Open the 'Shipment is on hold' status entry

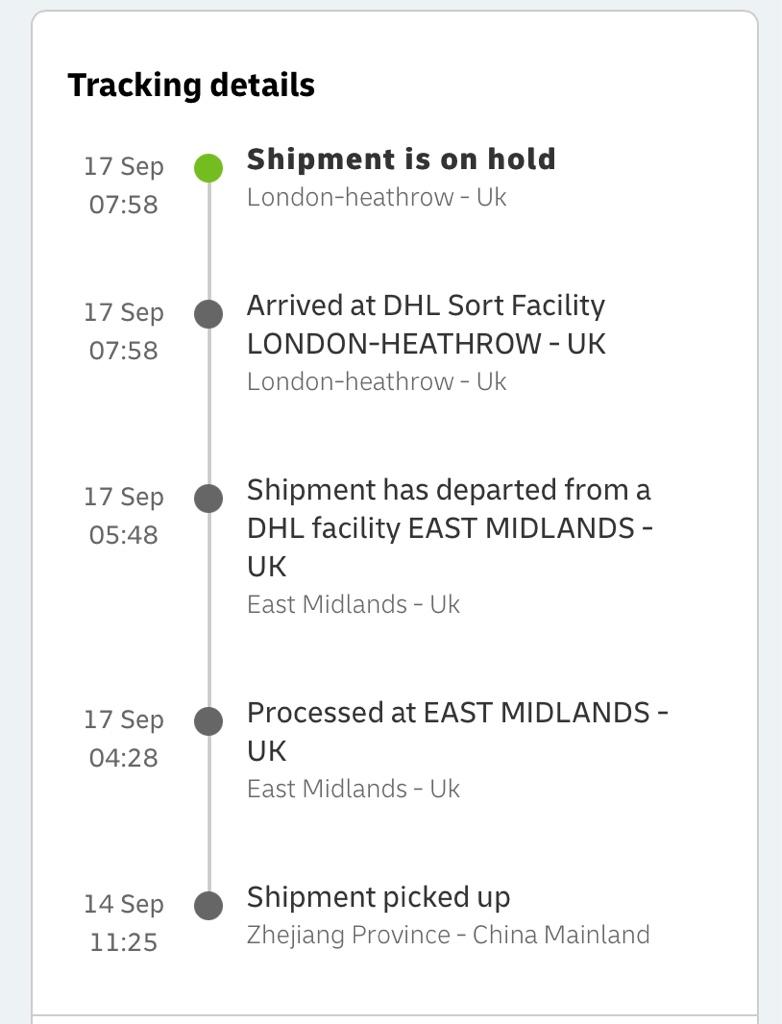(401, 159)
